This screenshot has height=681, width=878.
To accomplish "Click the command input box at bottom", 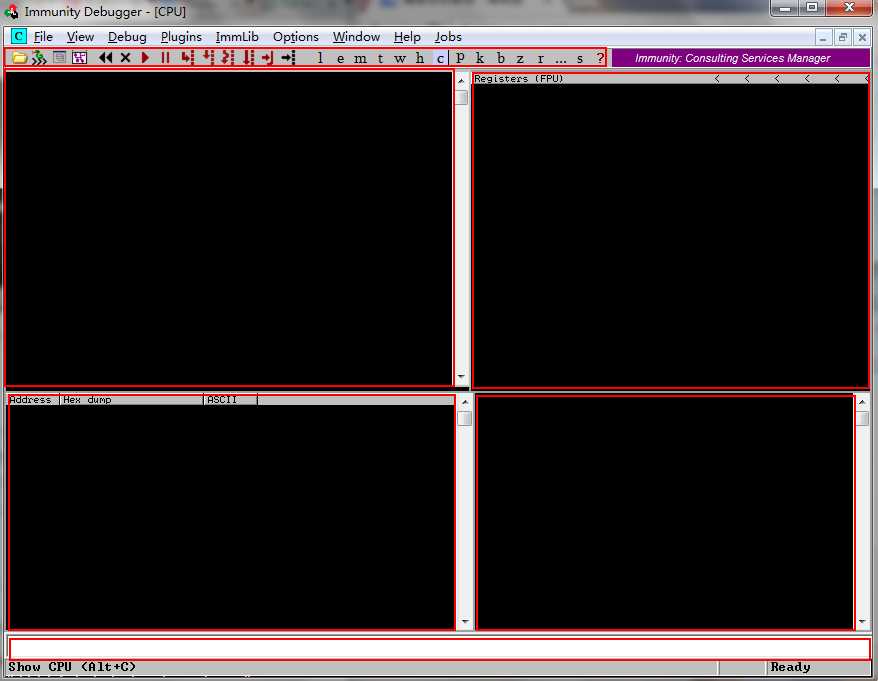I will (x=440, y=649).
